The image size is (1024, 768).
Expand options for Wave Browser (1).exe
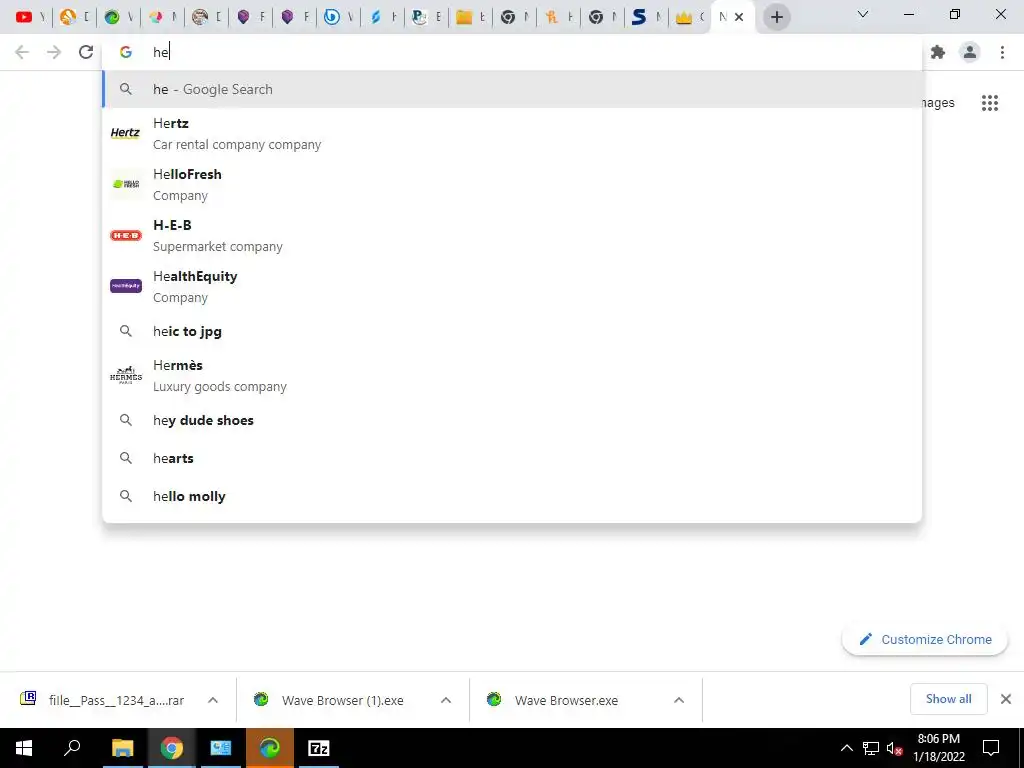point(446,700)
